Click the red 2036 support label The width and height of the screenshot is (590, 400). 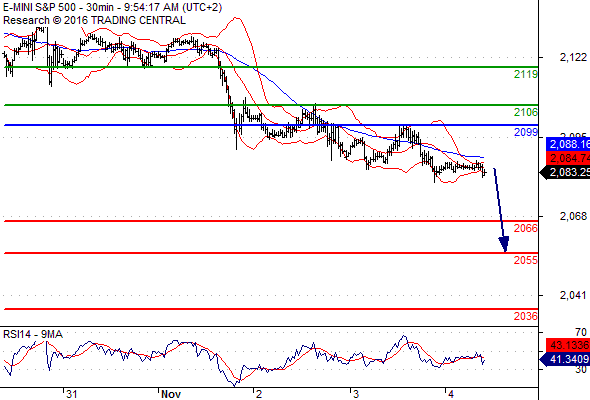526,316
